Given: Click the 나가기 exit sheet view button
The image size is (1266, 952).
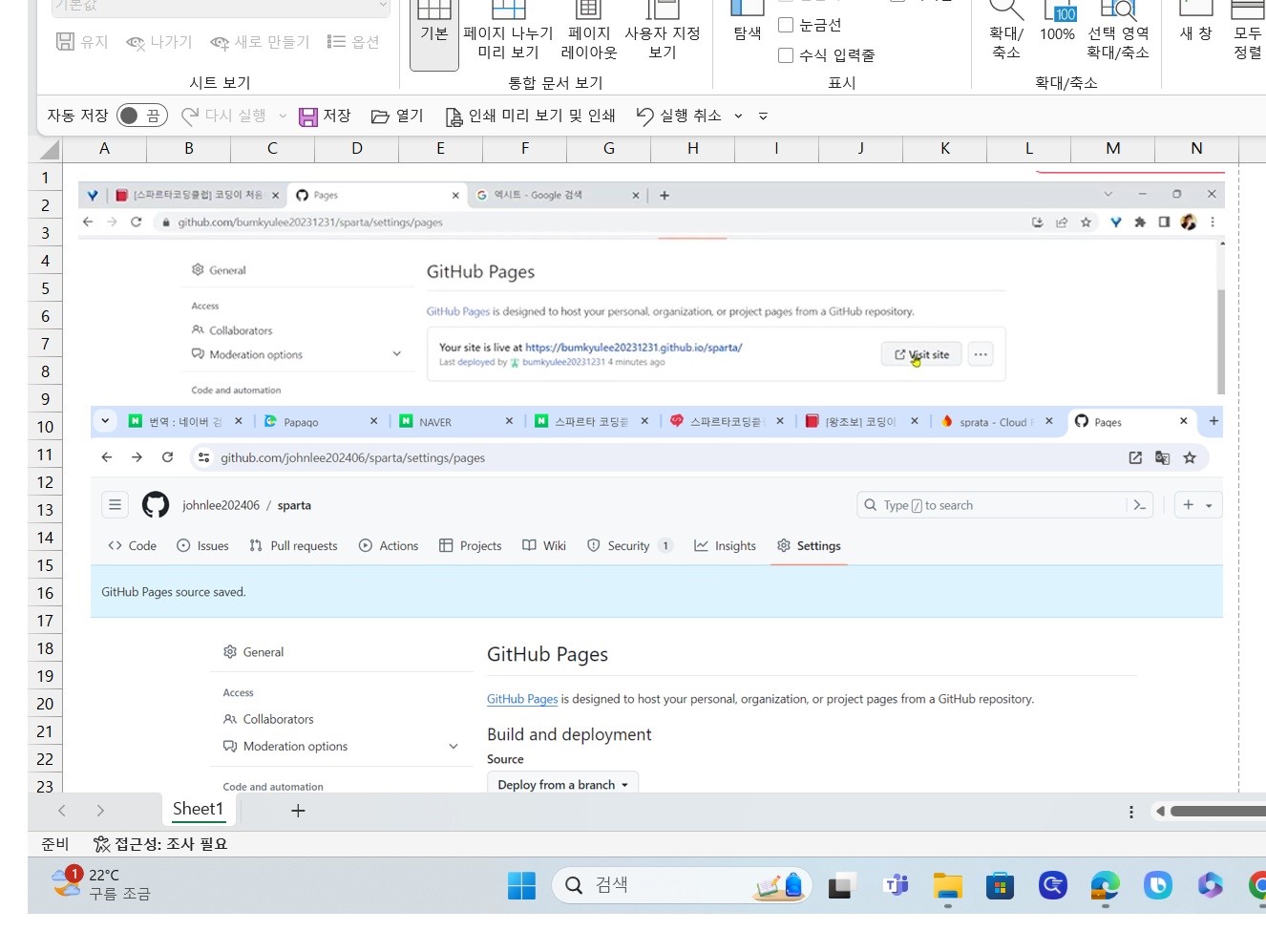Looking at the screenshot, I should coord(159,42).
